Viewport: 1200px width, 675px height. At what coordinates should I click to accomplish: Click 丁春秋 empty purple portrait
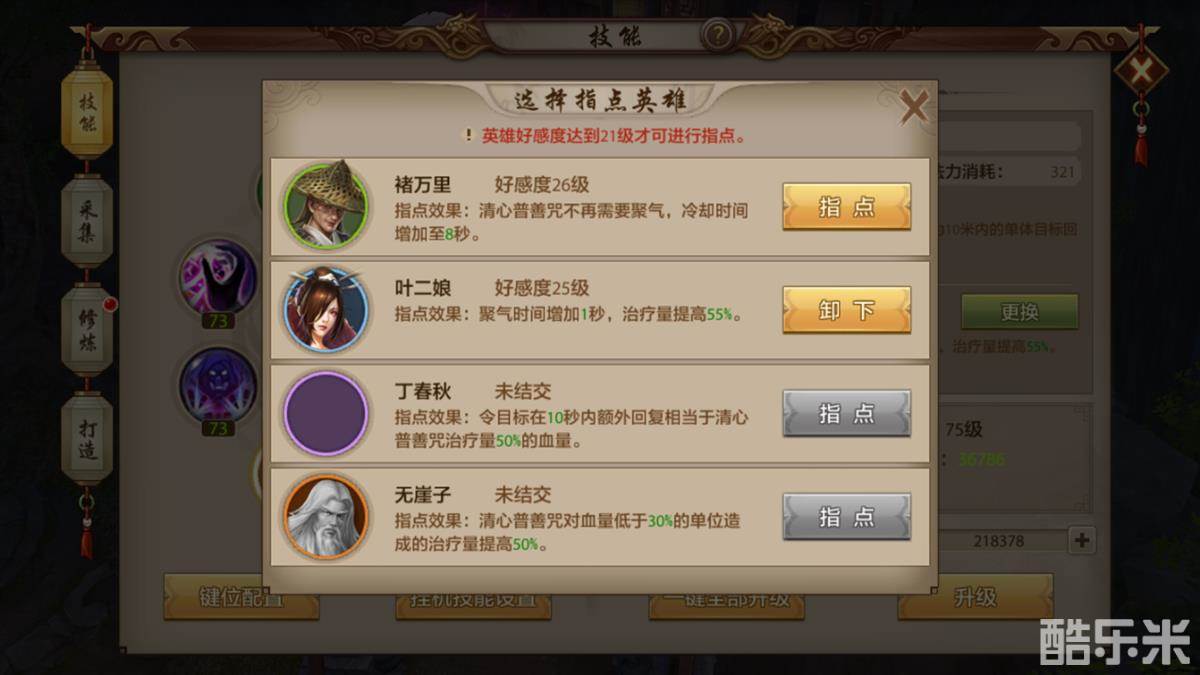326,413
